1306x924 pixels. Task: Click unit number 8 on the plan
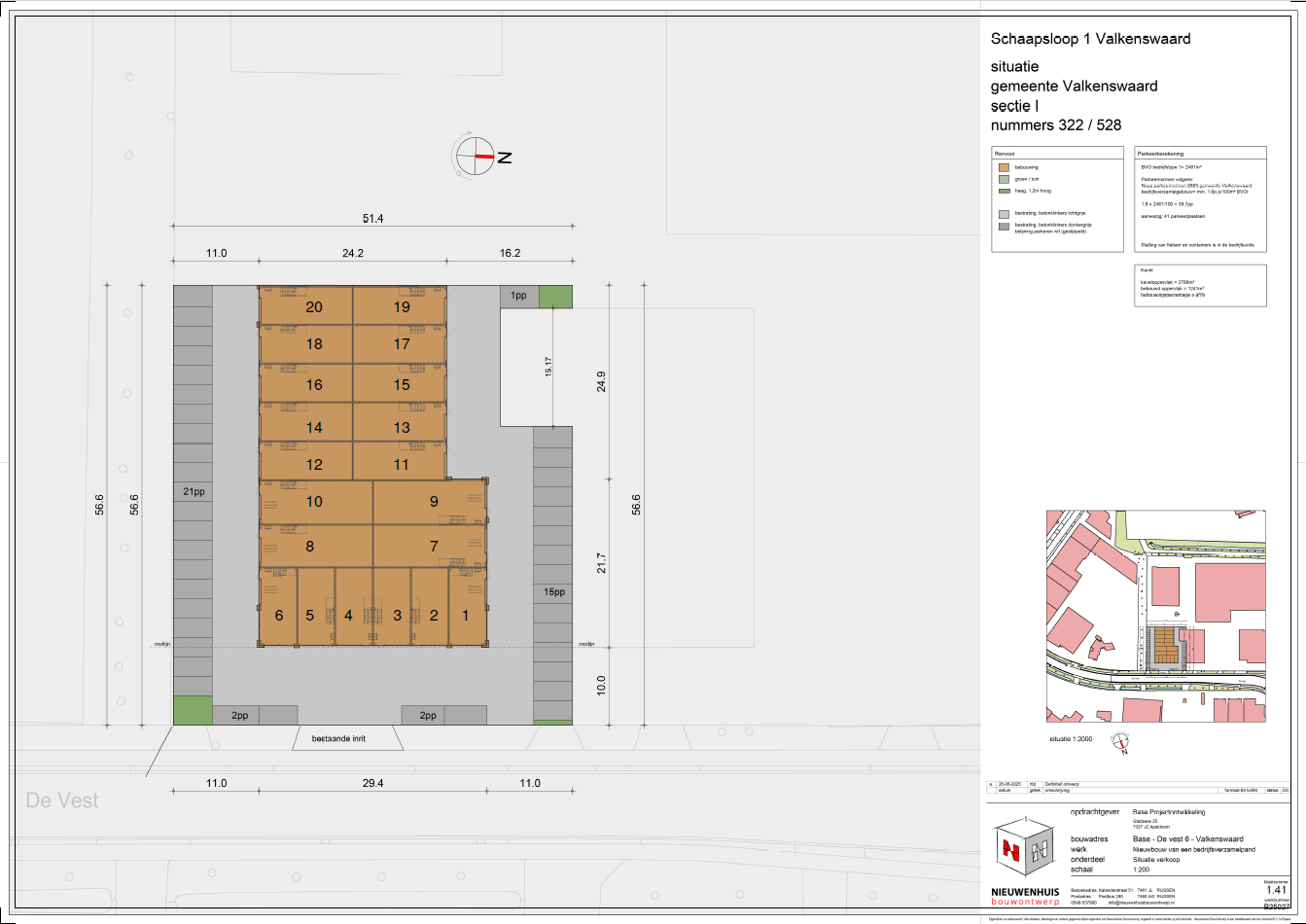(x=309, y=547)
